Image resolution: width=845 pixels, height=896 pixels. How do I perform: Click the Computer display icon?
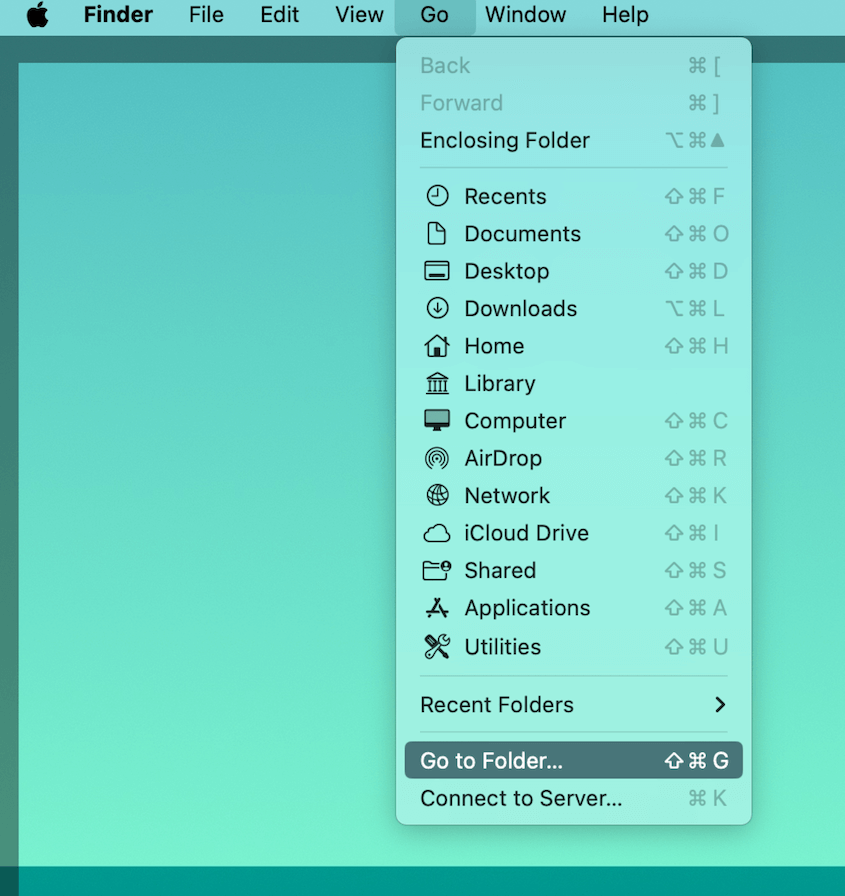pos(437,420)
